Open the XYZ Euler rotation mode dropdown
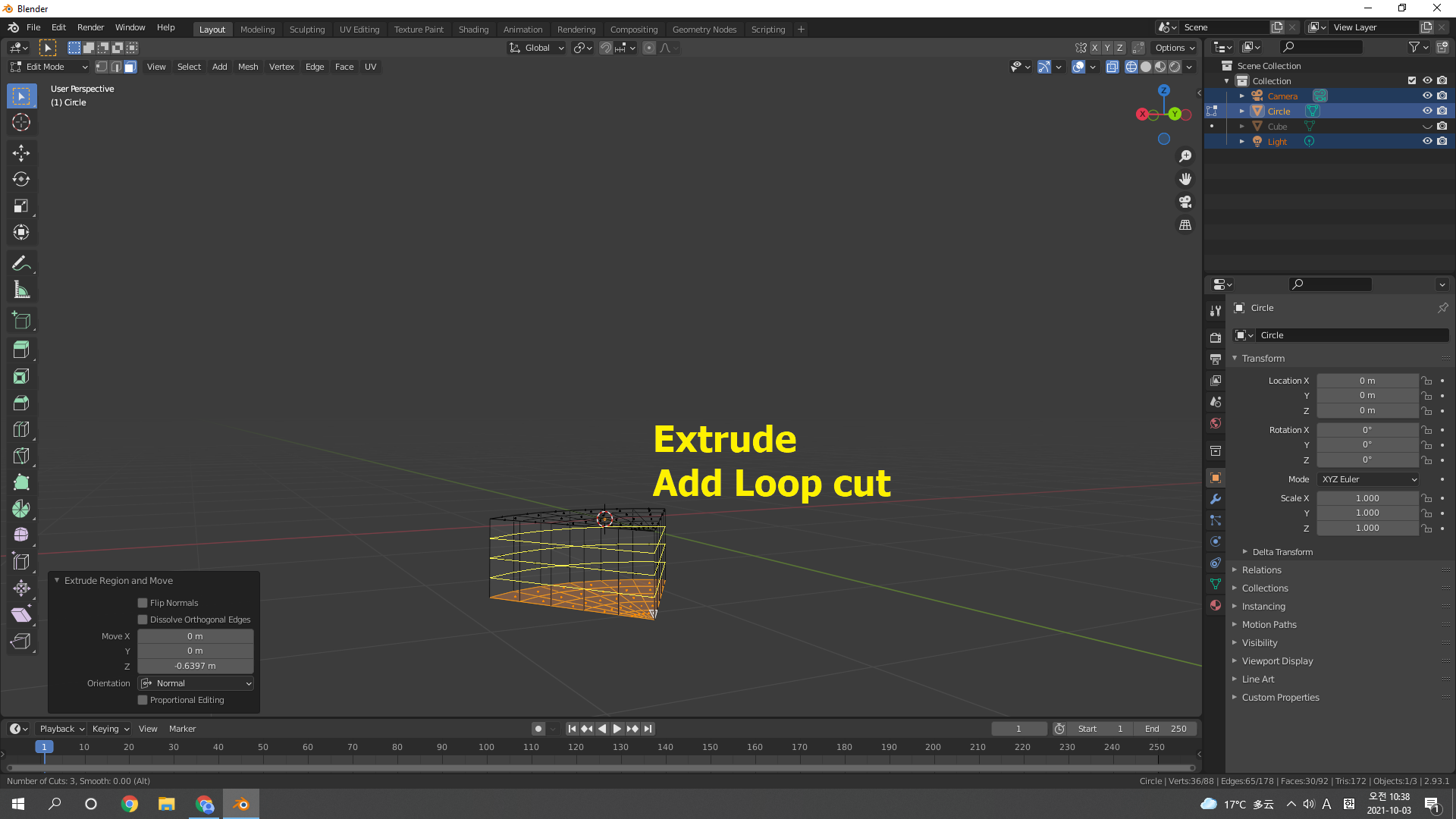 (x=1369, y=479)
